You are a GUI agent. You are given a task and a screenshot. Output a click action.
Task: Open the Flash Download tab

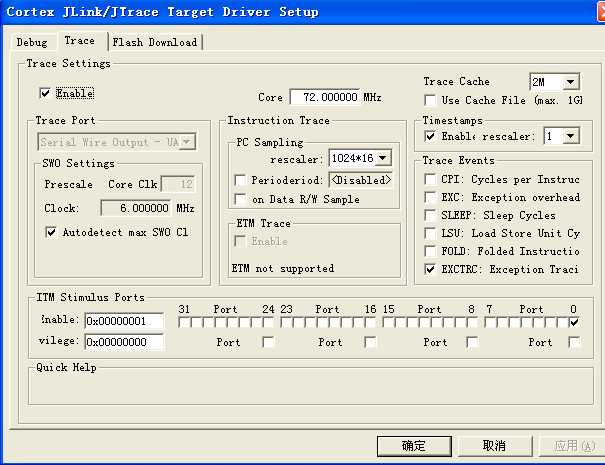click(155, 42)
